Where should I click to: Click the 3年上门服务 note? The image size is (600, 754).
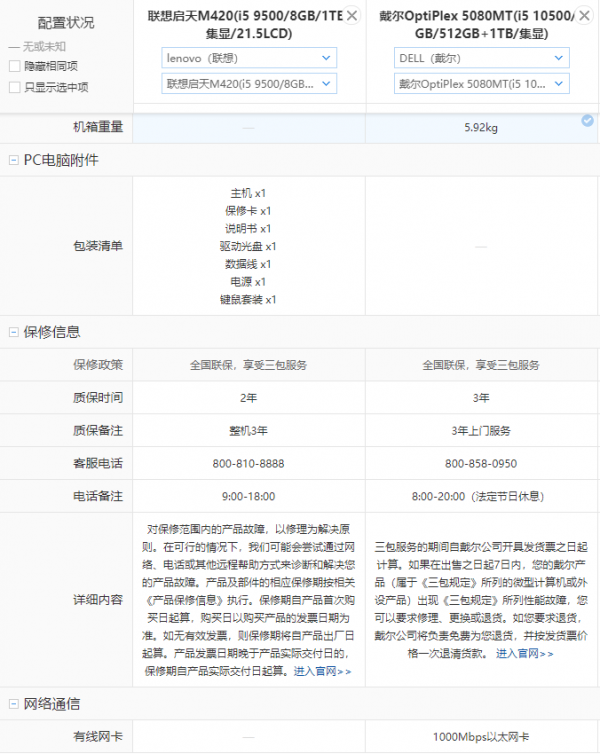pos(481,430)
